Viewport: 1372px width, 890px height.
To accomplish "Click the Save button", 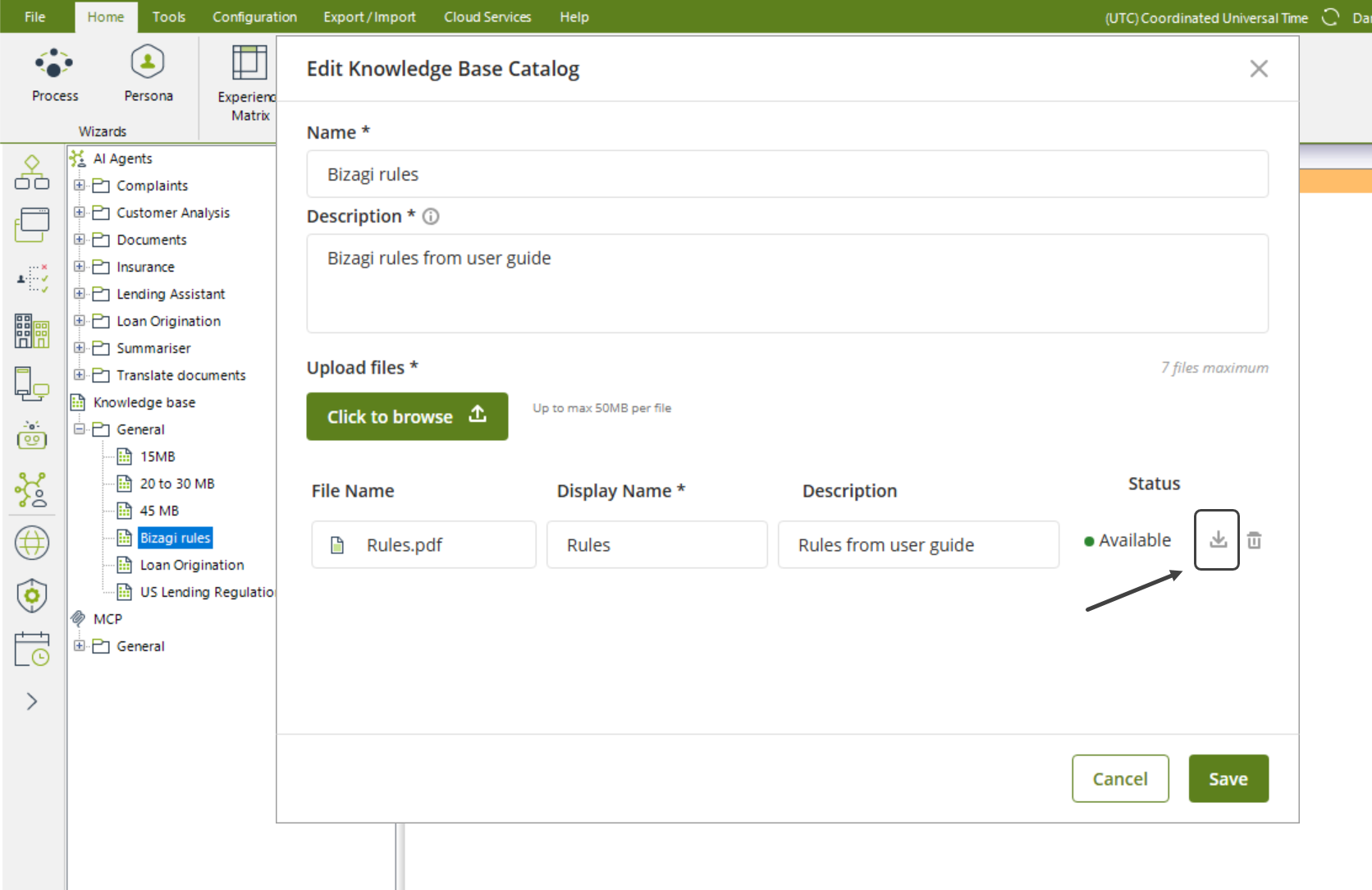I will (1228, 778).
